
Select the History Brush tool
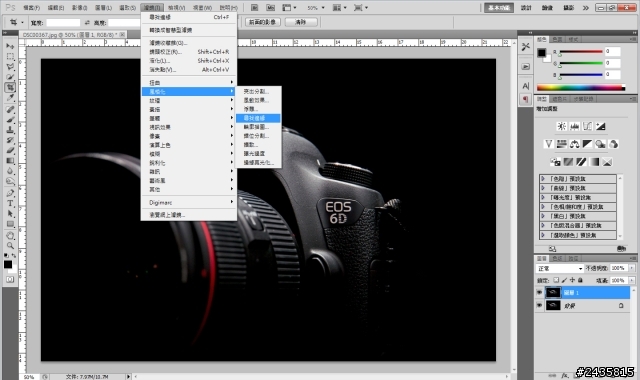[10, 140]
